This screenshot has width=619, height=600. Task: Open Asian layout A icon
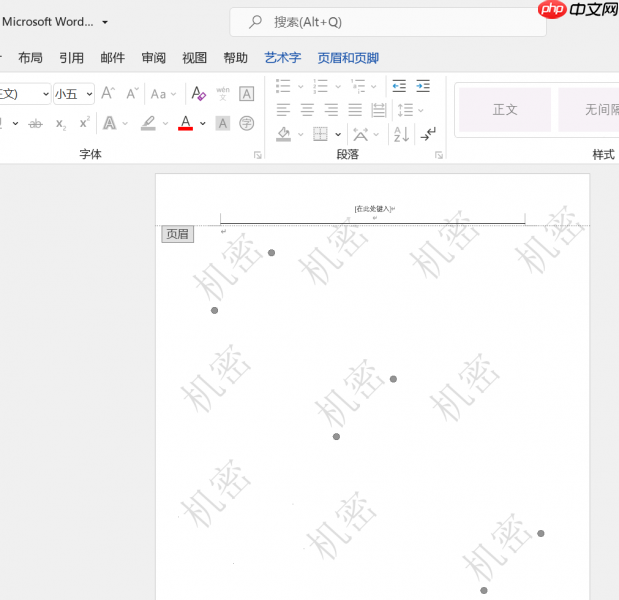point(360,135)
